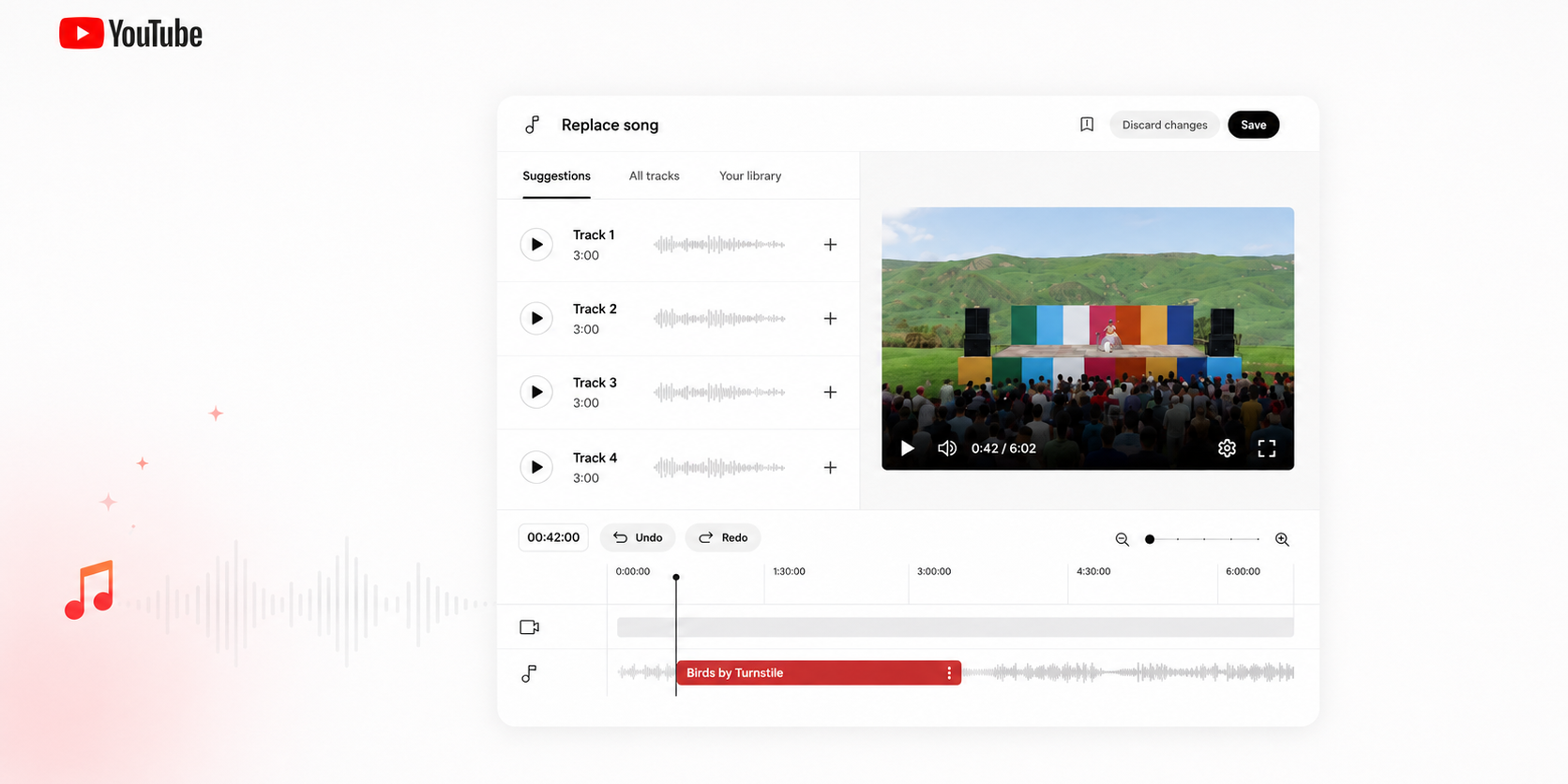Click the timeline zoom slider handle
The width and height of the screenshot is (1568, 784).
point(1150,539)
